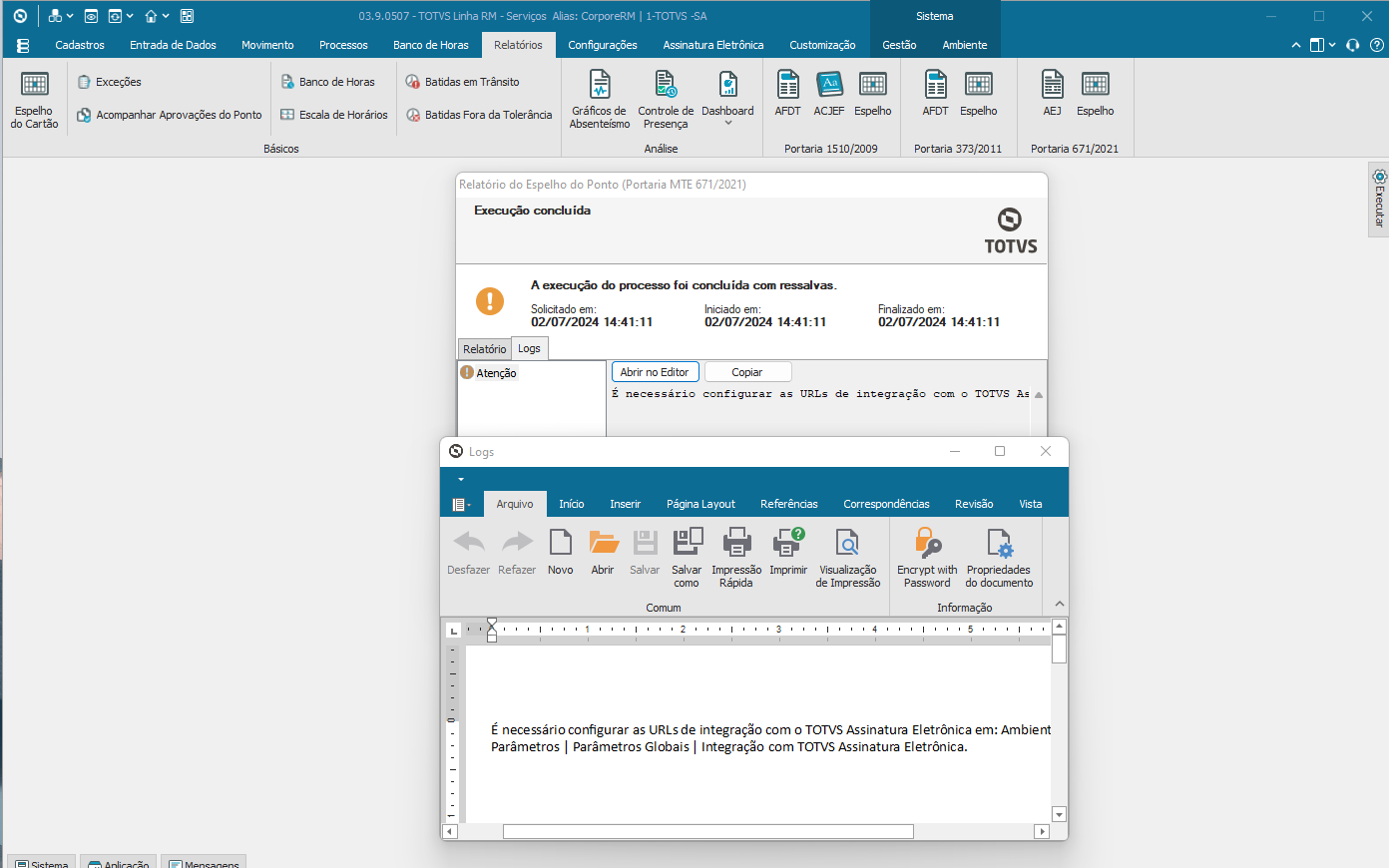Click the eye window icon in title bar

click(91, 16)
